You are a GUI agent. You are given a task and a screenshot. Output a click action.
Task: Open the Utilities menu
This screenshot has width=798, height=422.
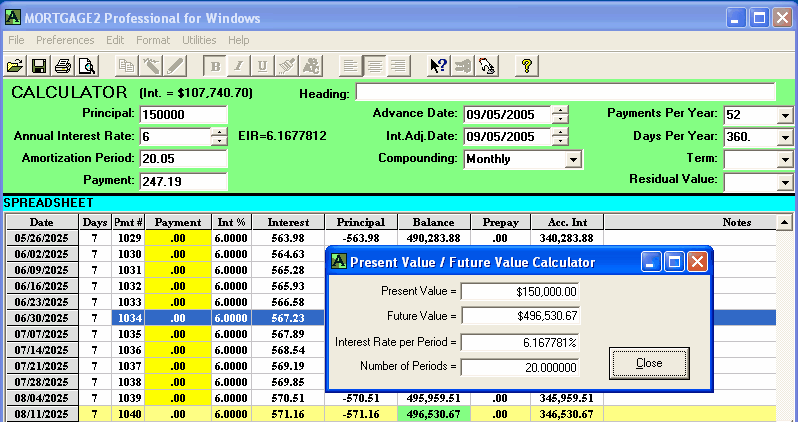tap(199, 40)
